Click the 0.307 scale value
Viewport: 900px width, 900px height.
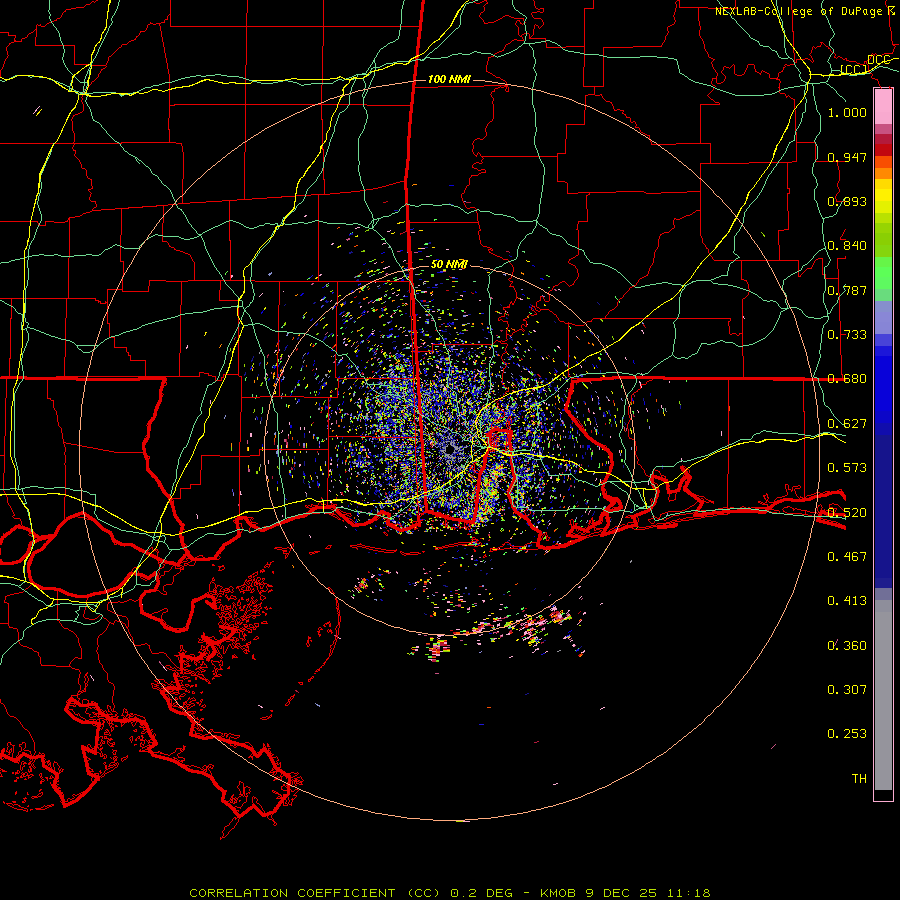point(847,690)
